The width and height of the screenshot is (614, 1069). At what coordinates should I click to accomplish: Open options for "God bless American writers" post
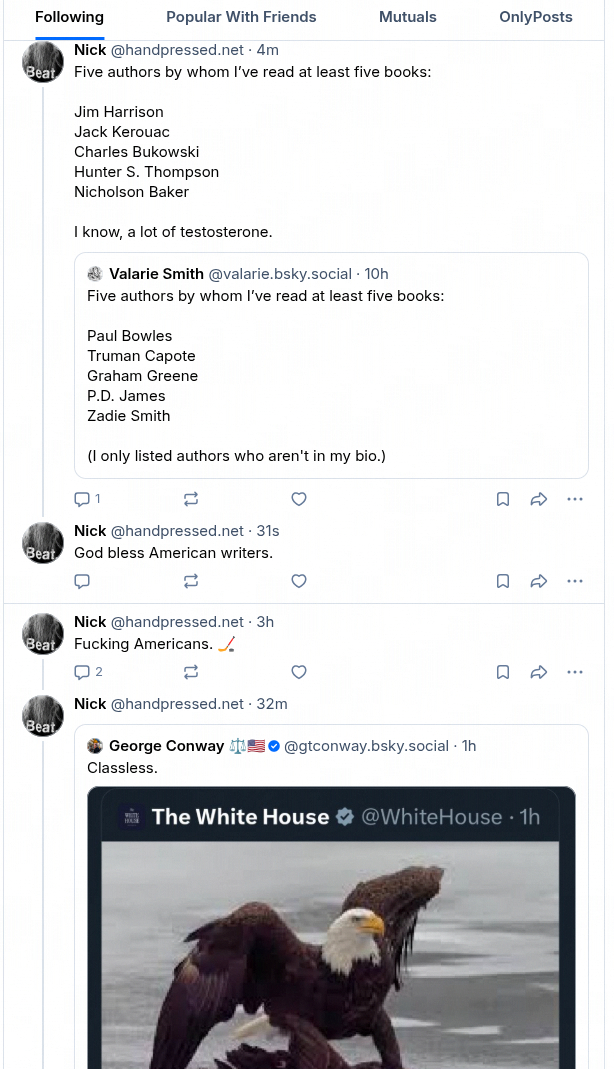(x=575, y=581)
